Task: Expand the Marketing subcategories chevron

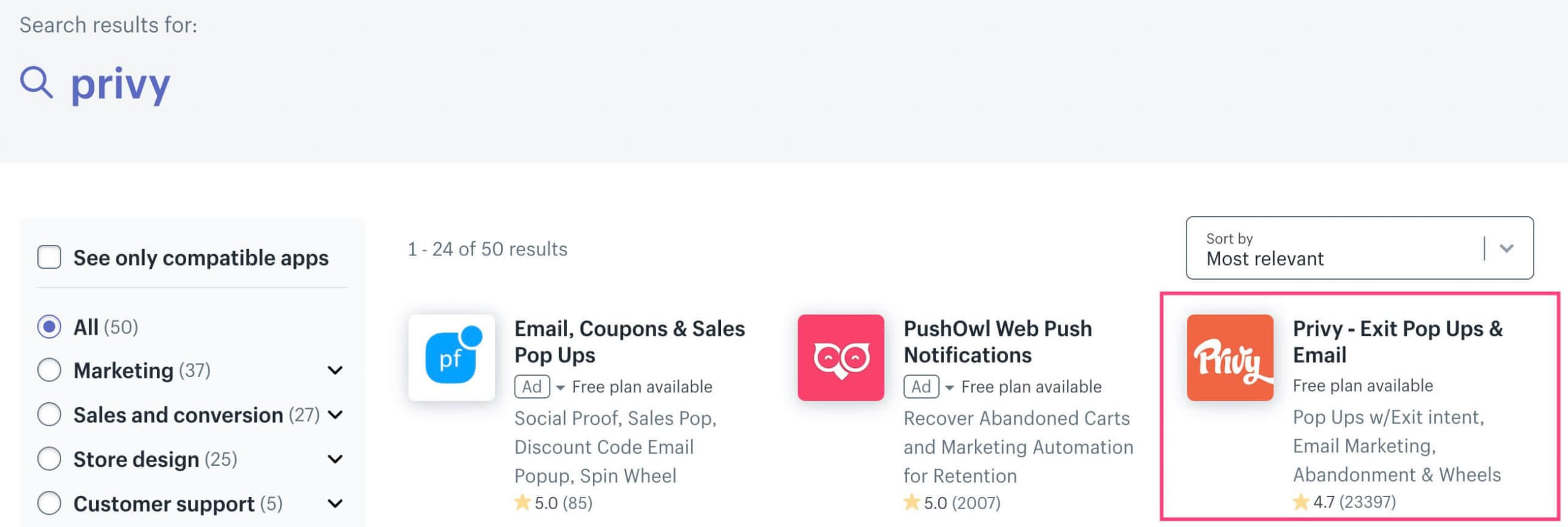Action: point(335,370)
